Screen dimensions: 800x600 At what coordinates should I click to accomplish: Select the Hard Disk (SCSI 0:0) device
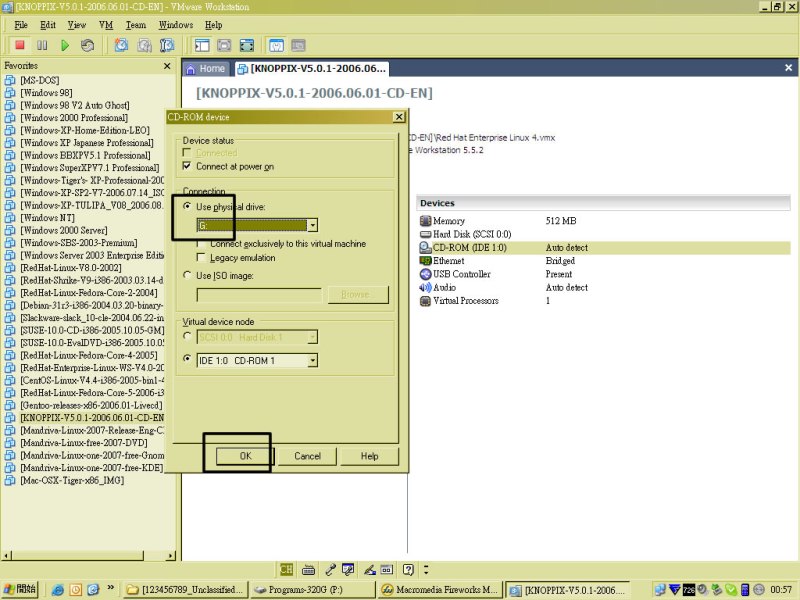604,234
